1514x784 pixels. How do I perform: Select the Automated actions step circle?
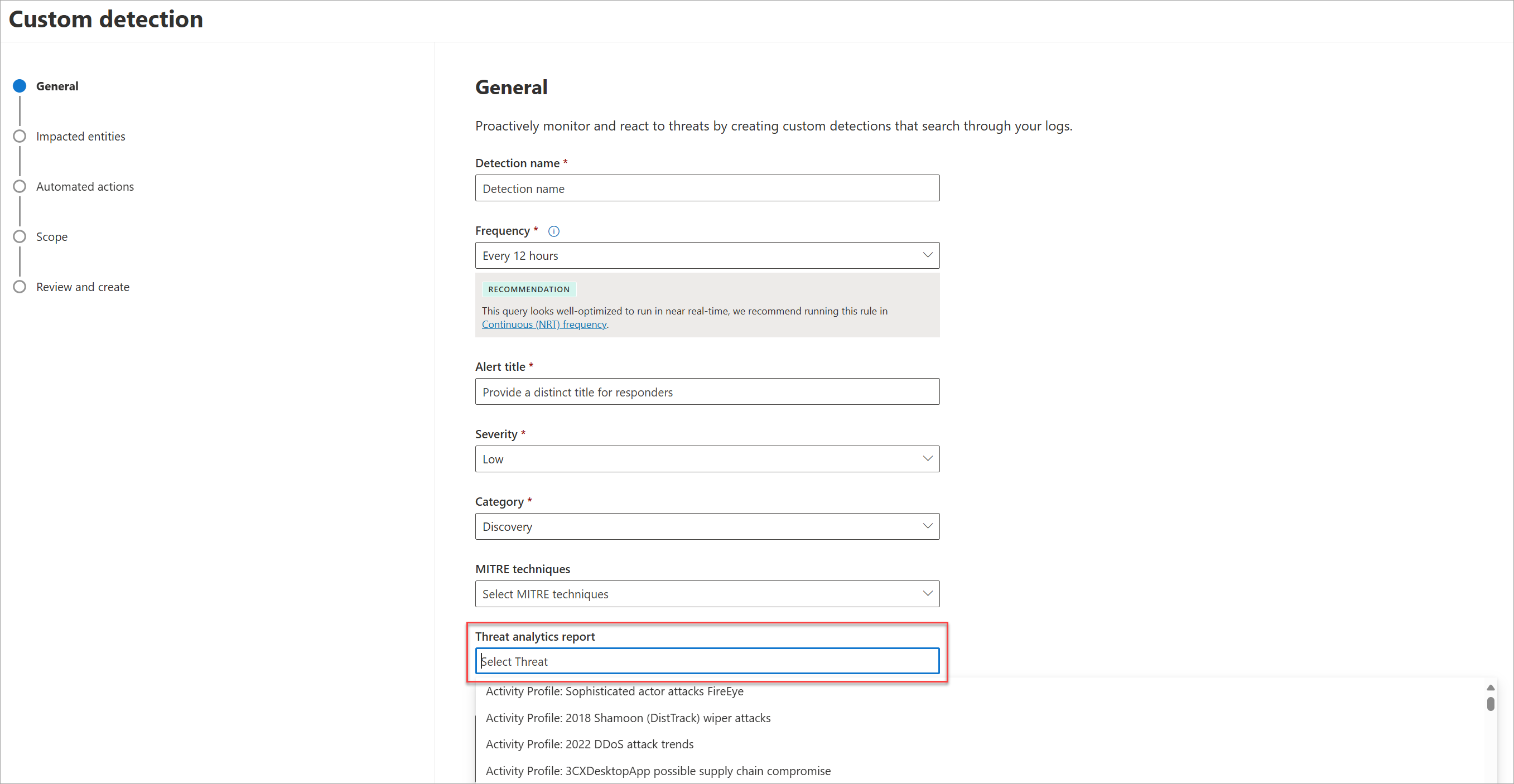click(20, 187)
